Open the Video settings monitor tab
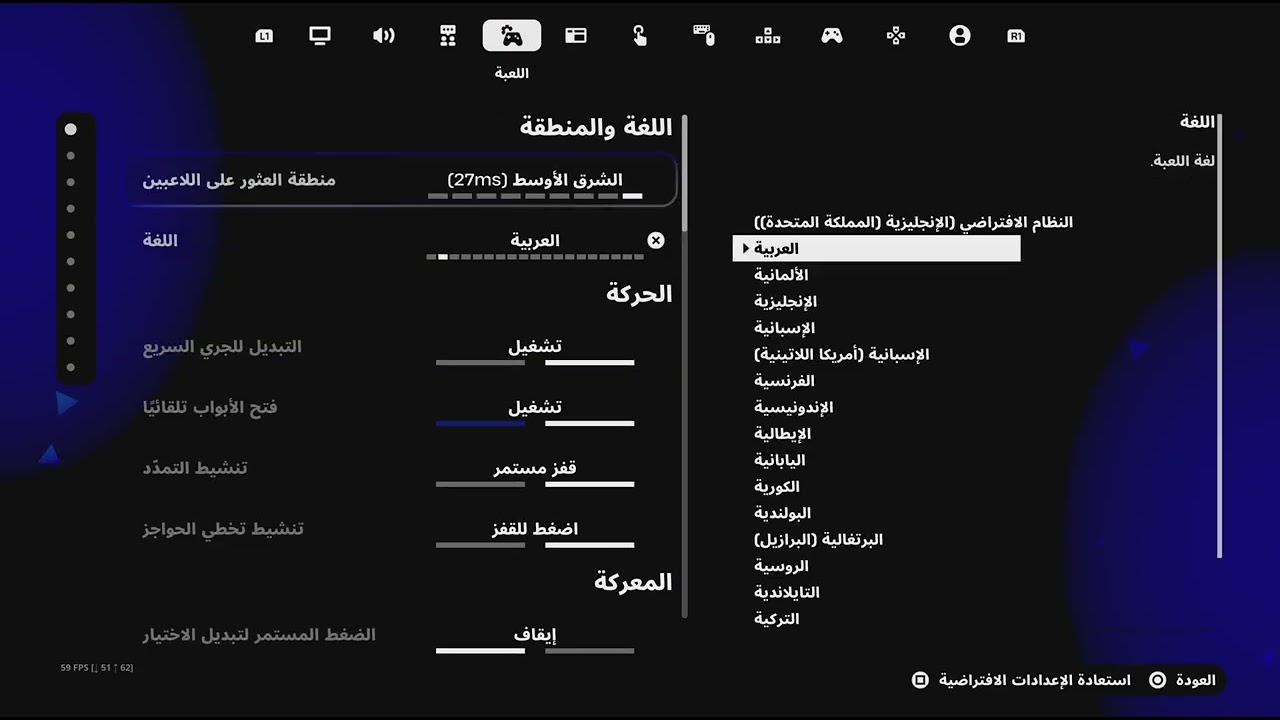1280x720 pixels. click(320, 36)
